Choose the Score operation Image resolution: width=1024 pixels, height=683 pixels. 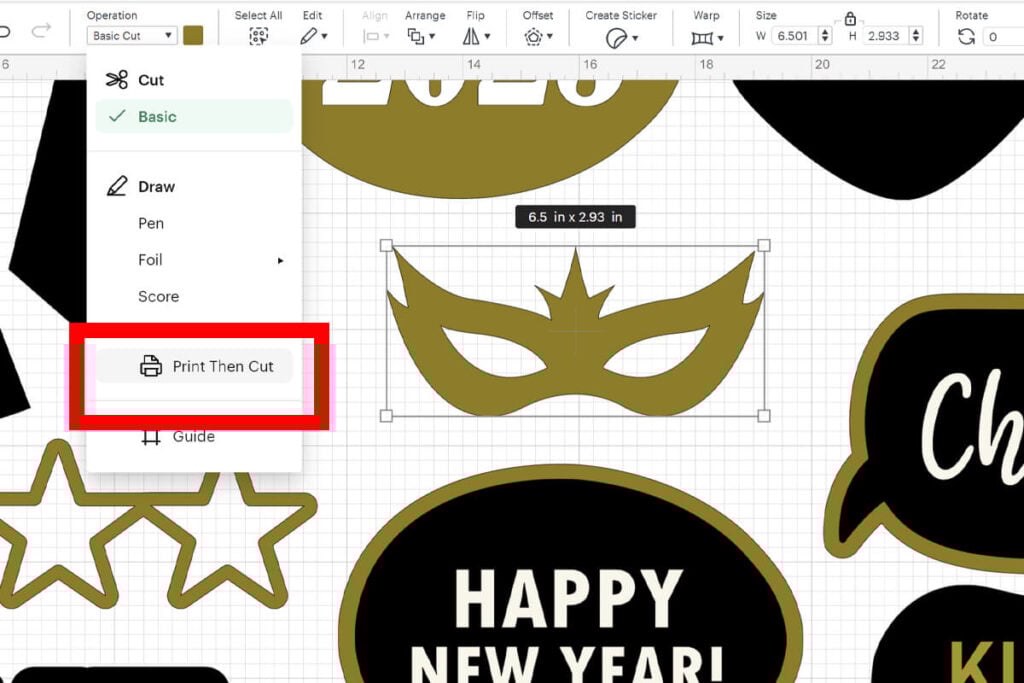click(158, 296)
